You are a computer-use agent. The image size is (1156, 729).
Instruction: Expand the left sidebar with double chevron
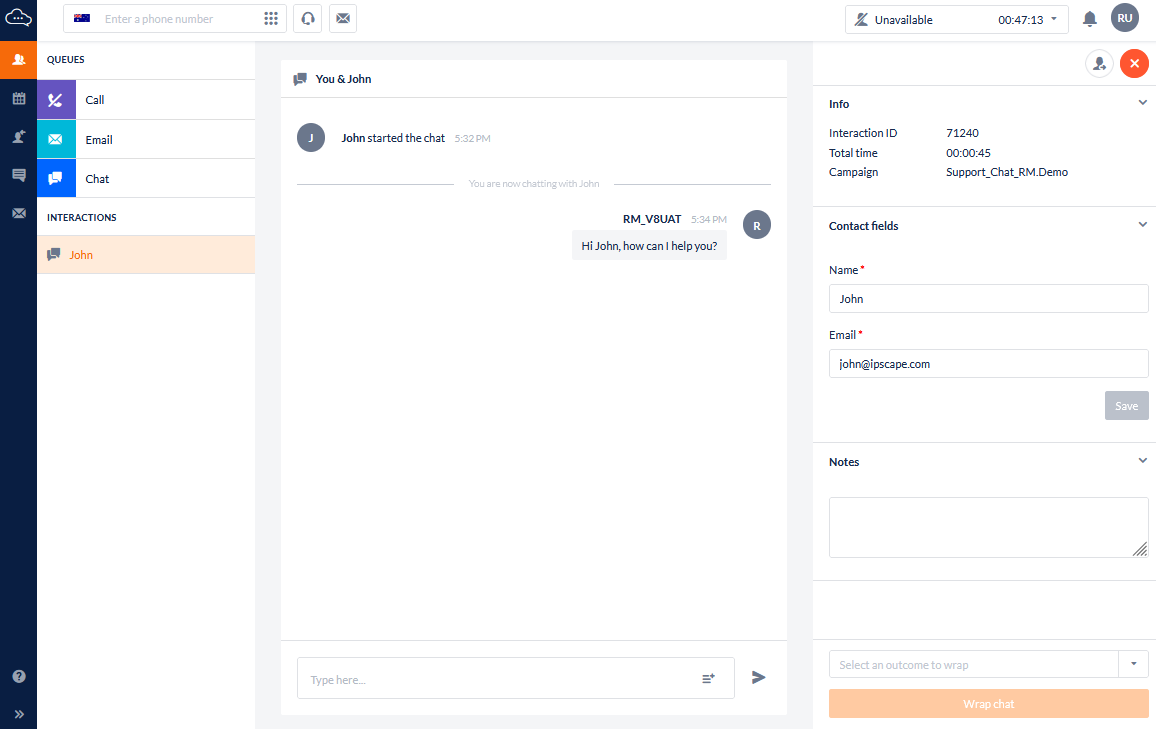[18, 714]
